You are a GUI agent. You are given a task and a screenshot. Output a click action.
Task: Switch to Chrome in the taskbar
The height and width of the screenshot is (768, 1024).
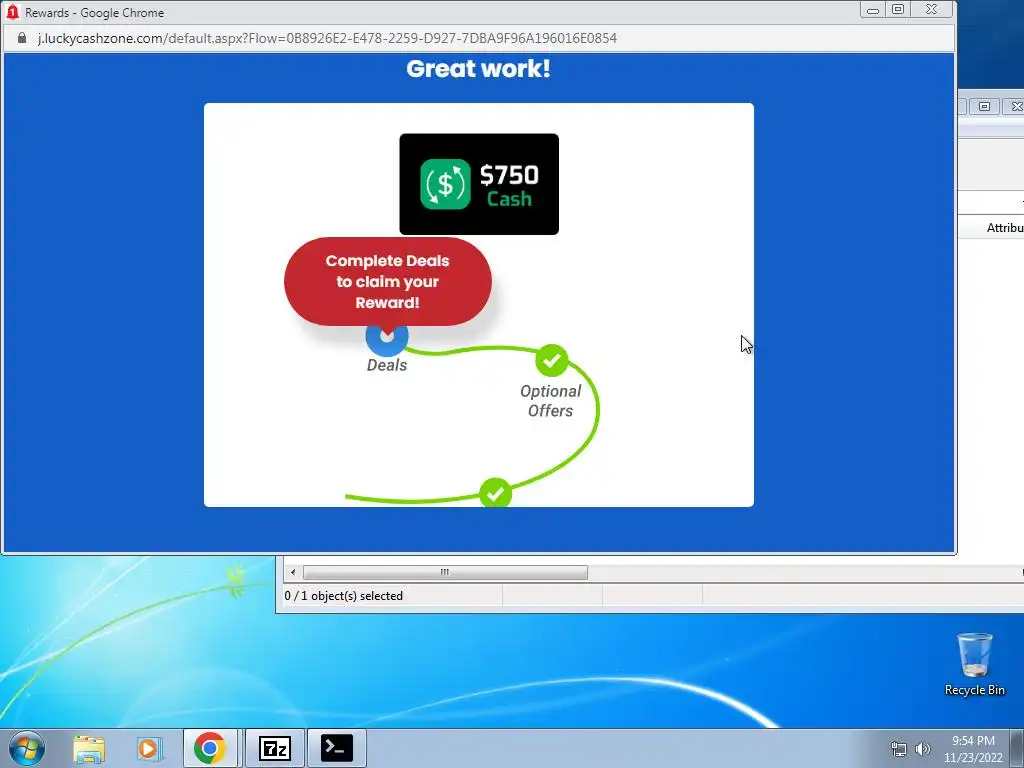(x=210, y=748)
